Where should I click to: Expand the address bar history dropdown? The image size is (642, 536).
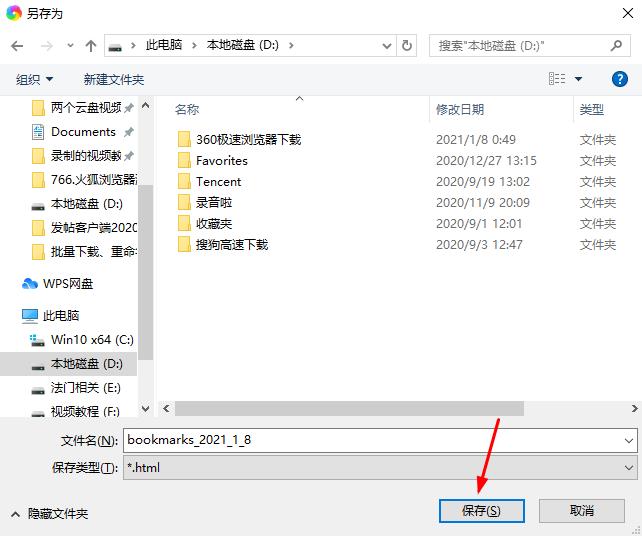[387, 45]
